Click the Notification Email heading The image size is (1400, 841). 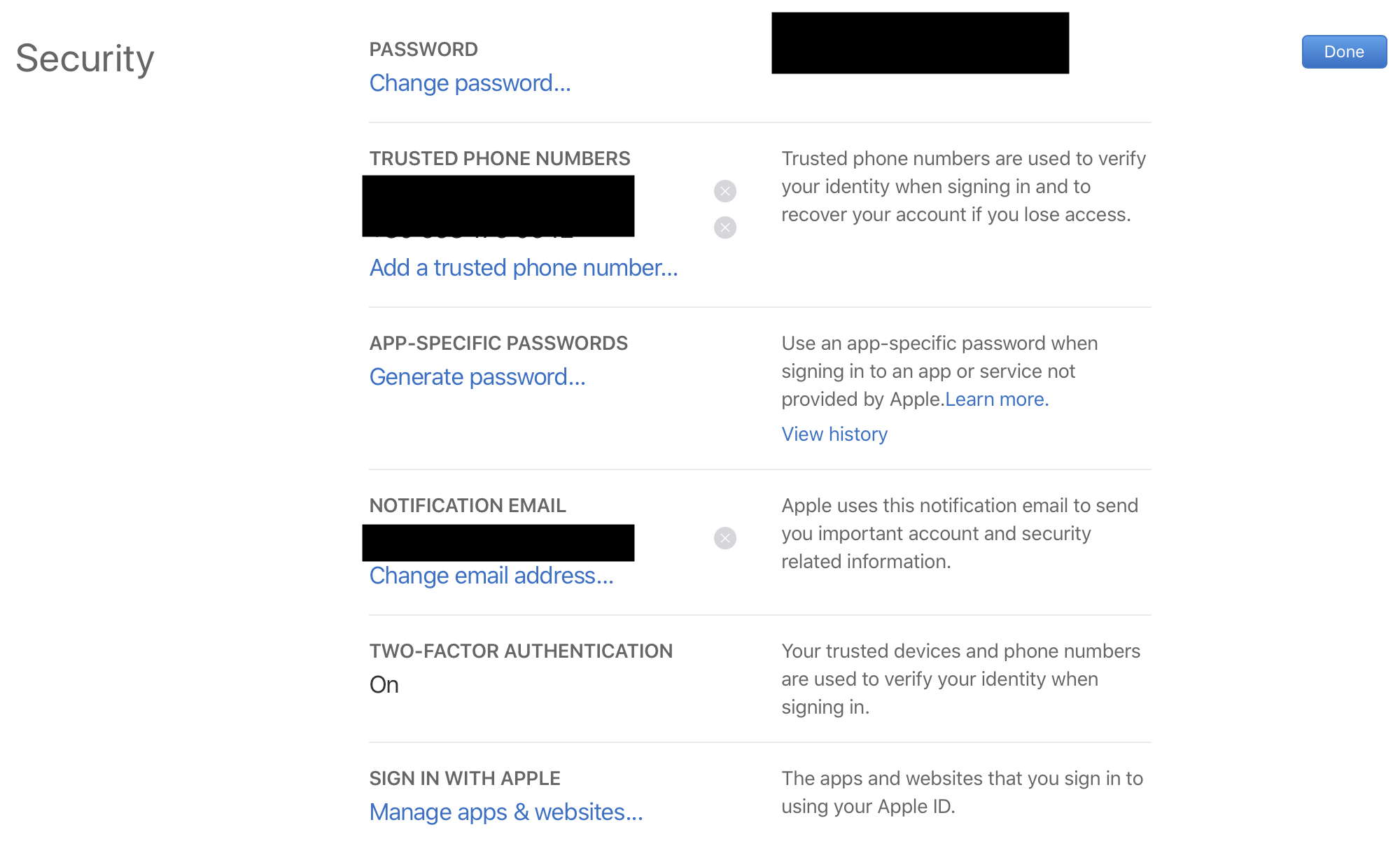coord(467,506)
